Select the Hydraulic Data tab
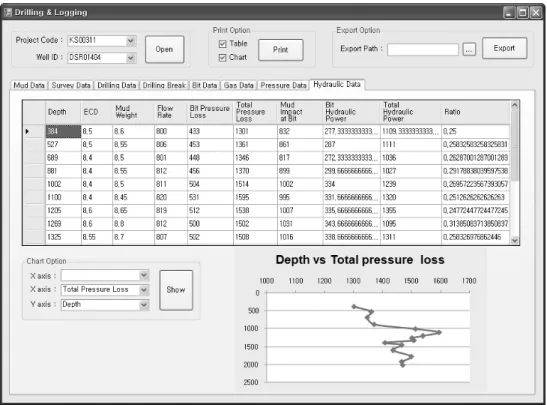This screenshot has width=547, height=405. click(337, 84)
